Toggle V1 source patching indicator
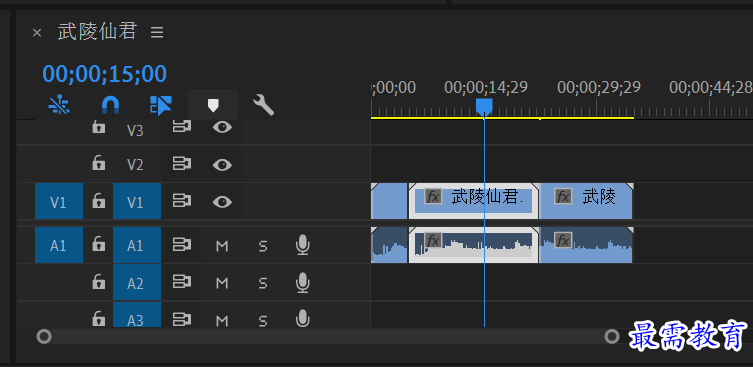Screen dimensions: 753x367 tap(59, 201)
